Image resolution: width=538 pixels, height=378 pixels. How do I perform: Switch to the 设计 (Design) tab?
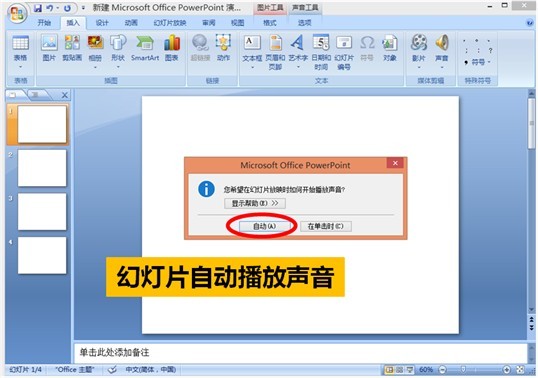pyautogui.click(x=102, y=23)
